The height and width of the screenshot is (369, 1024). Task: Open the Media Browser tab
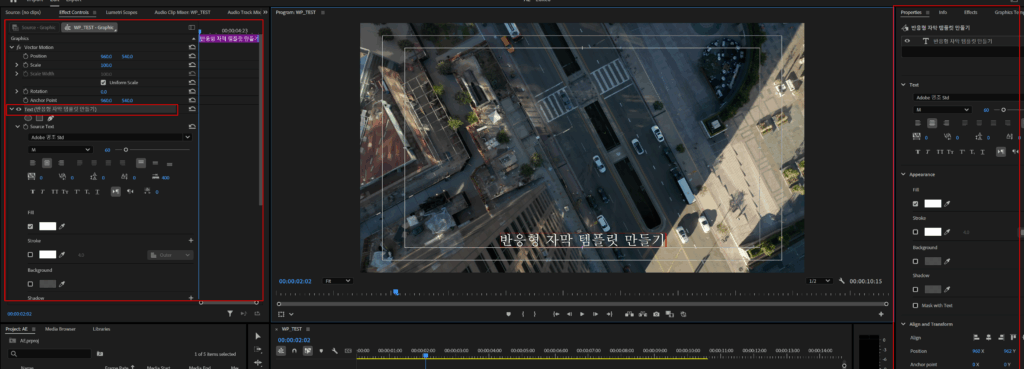pyautogui.click(x=59, y=329)
